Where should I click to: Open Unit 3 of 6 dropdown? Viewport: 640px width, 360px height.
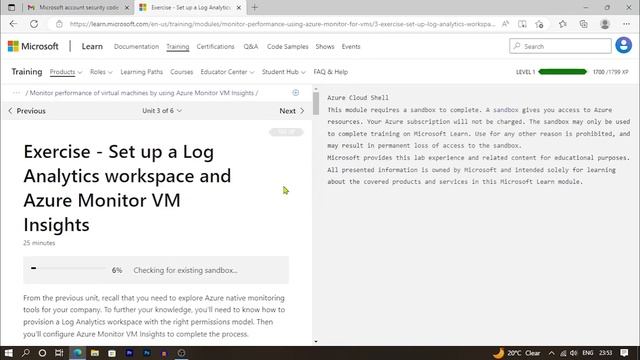click(162, 111)
